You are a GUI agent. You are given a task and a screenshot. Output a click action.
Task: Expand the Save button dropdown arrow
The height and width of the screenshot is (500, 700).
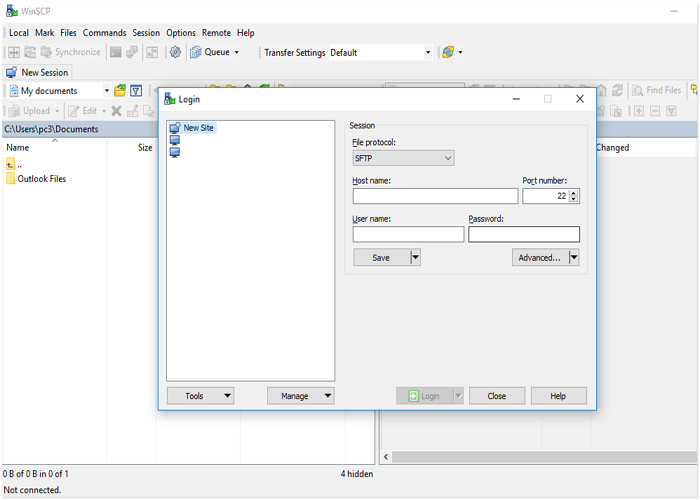[416, 258]
